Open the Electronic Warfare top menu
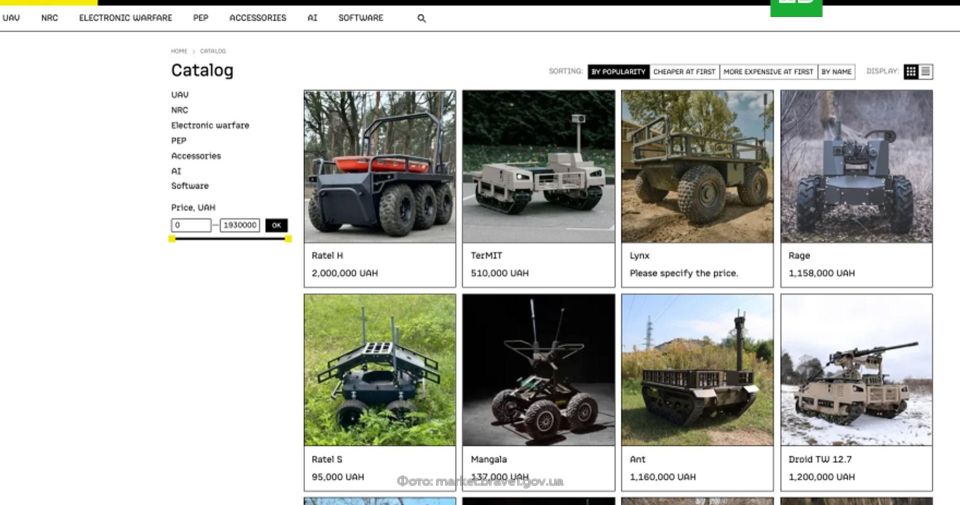 (x=125, y=18)
